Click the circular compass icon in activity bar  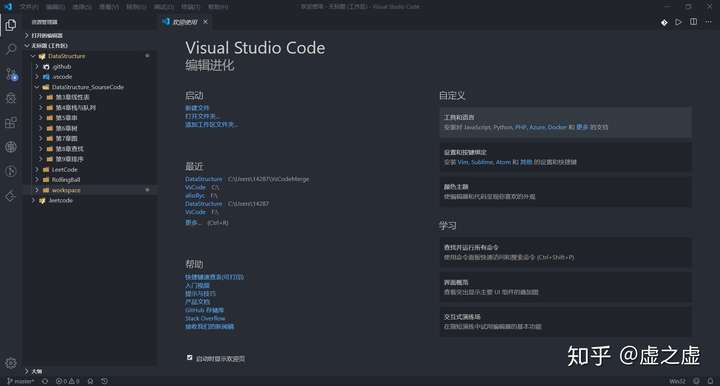click(11, 172)
